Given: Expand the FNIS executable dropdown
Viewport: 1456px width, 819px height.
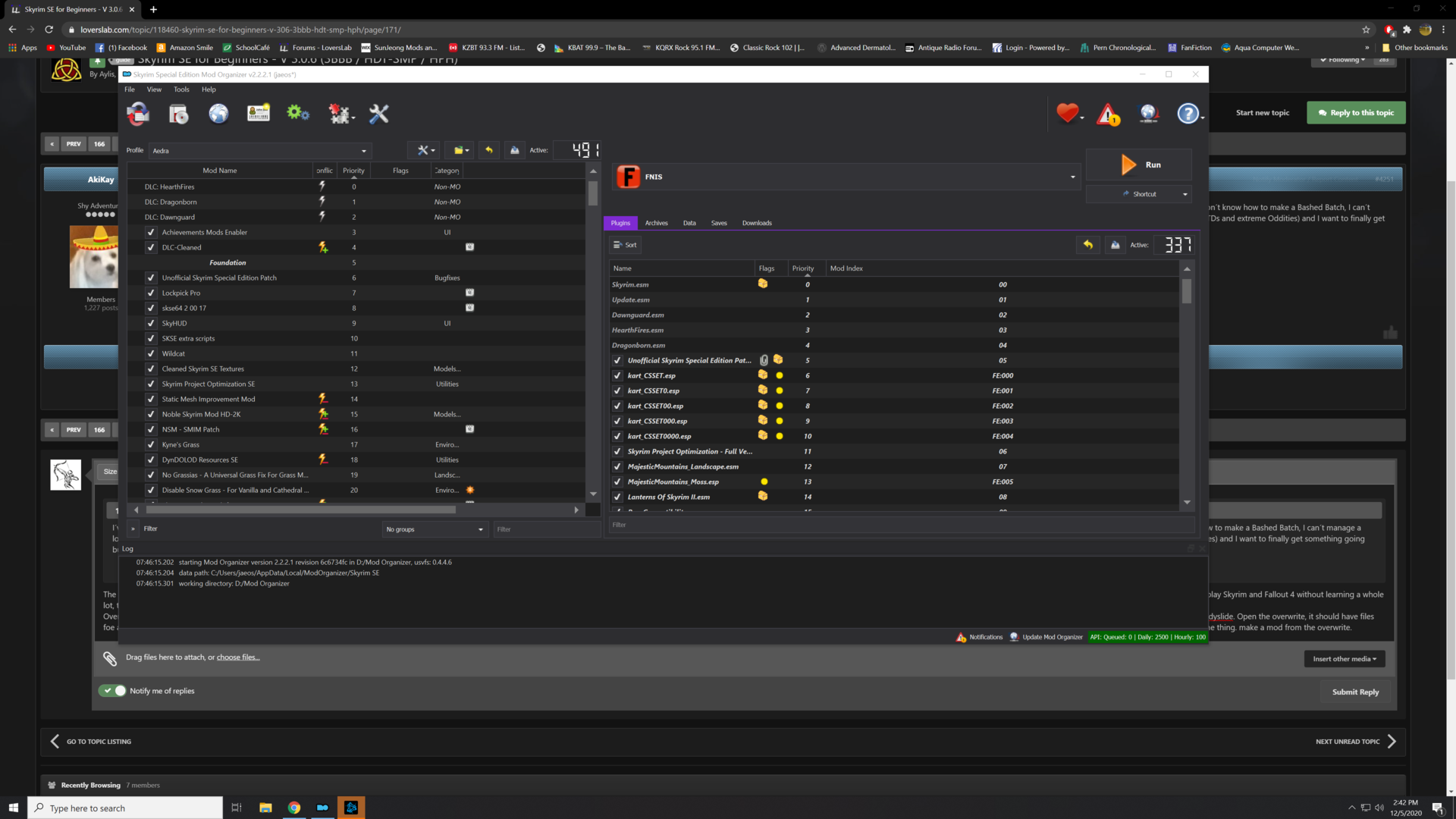Looking at the screenshot, I should click(x=1072, y=177).
